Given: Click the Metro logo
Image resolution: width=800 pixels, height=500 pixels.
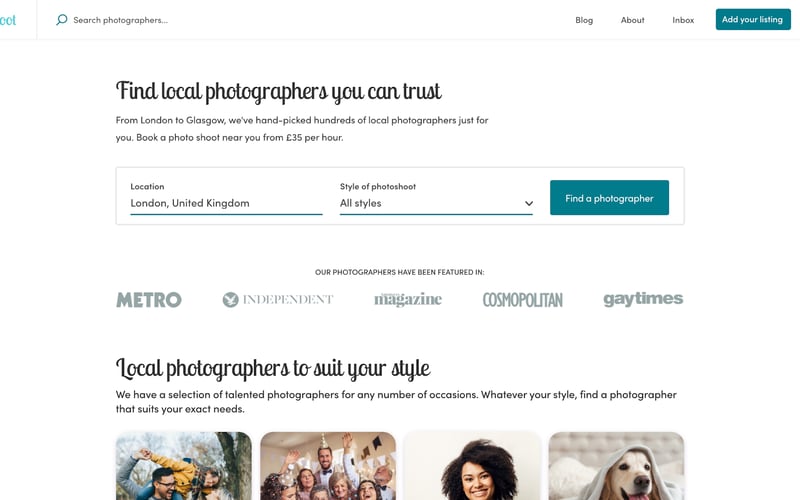Looking at the screenshot, I should (149, 299).
